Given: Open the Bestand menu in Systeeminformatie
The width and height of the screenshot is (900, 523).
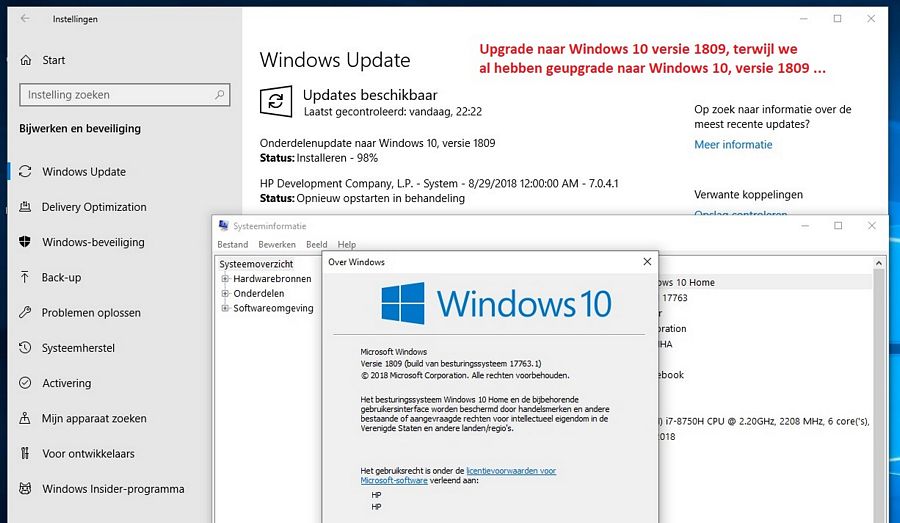Looking at the screenshot, I should 232,245.
